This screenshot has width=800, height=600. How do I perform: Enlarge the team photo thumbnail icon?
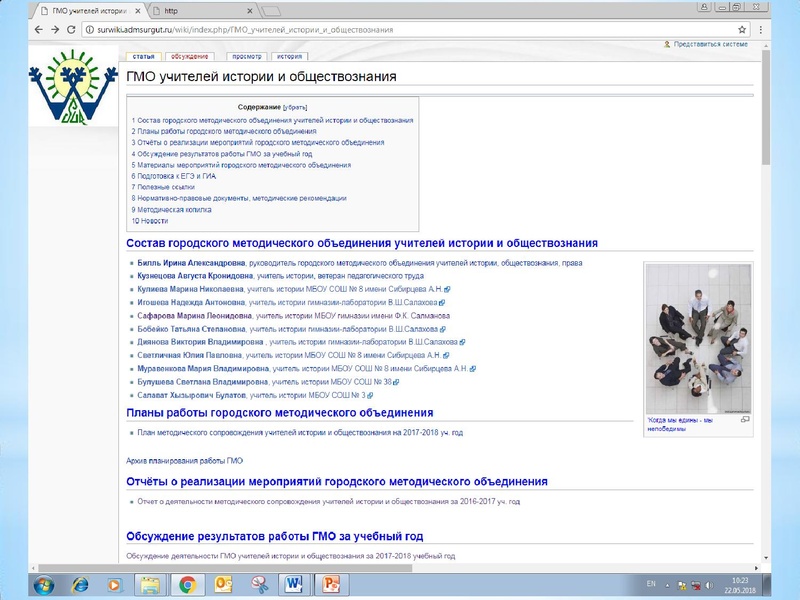tap(745, 420)
